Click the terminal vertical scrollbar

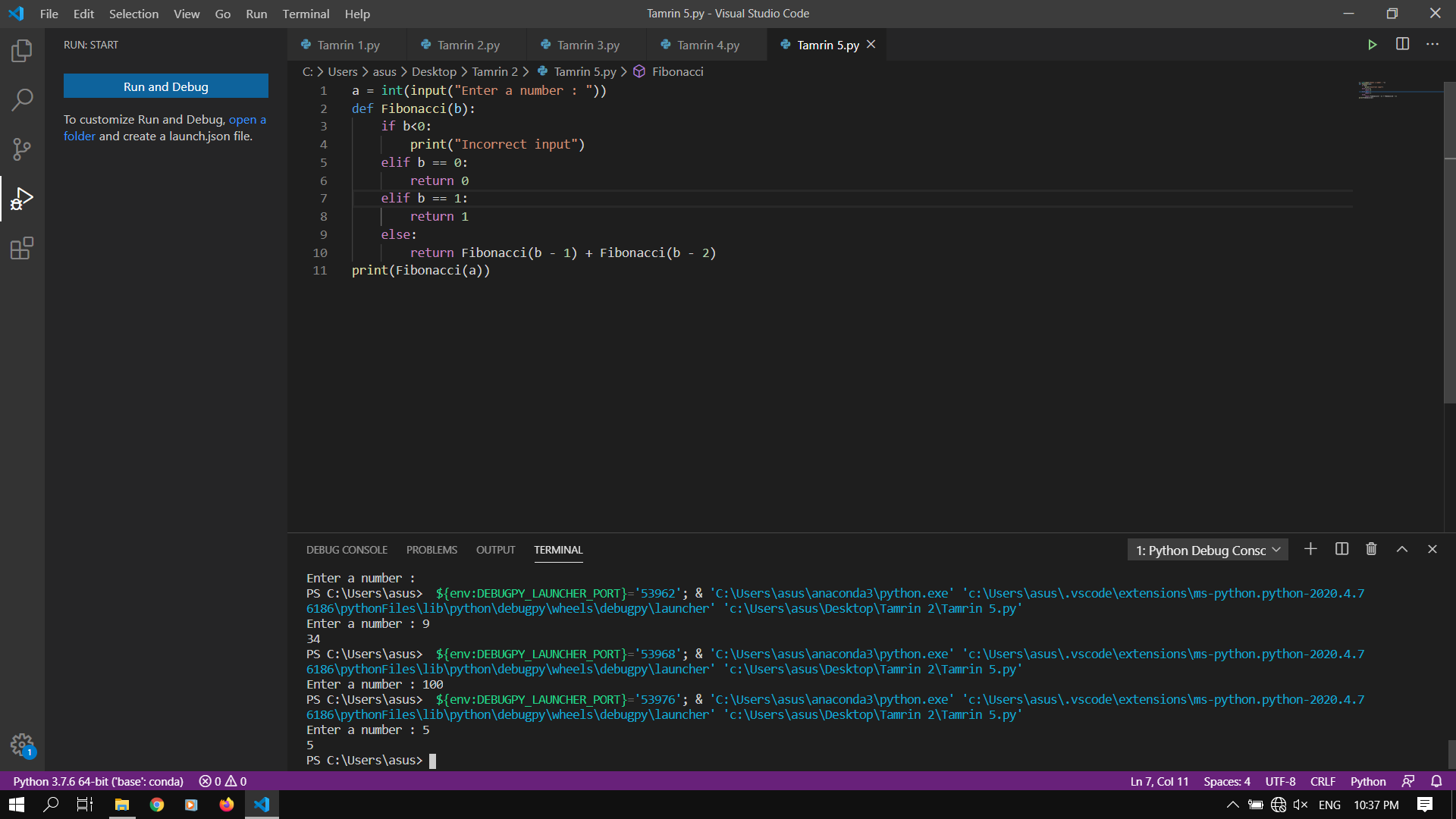1451,755
